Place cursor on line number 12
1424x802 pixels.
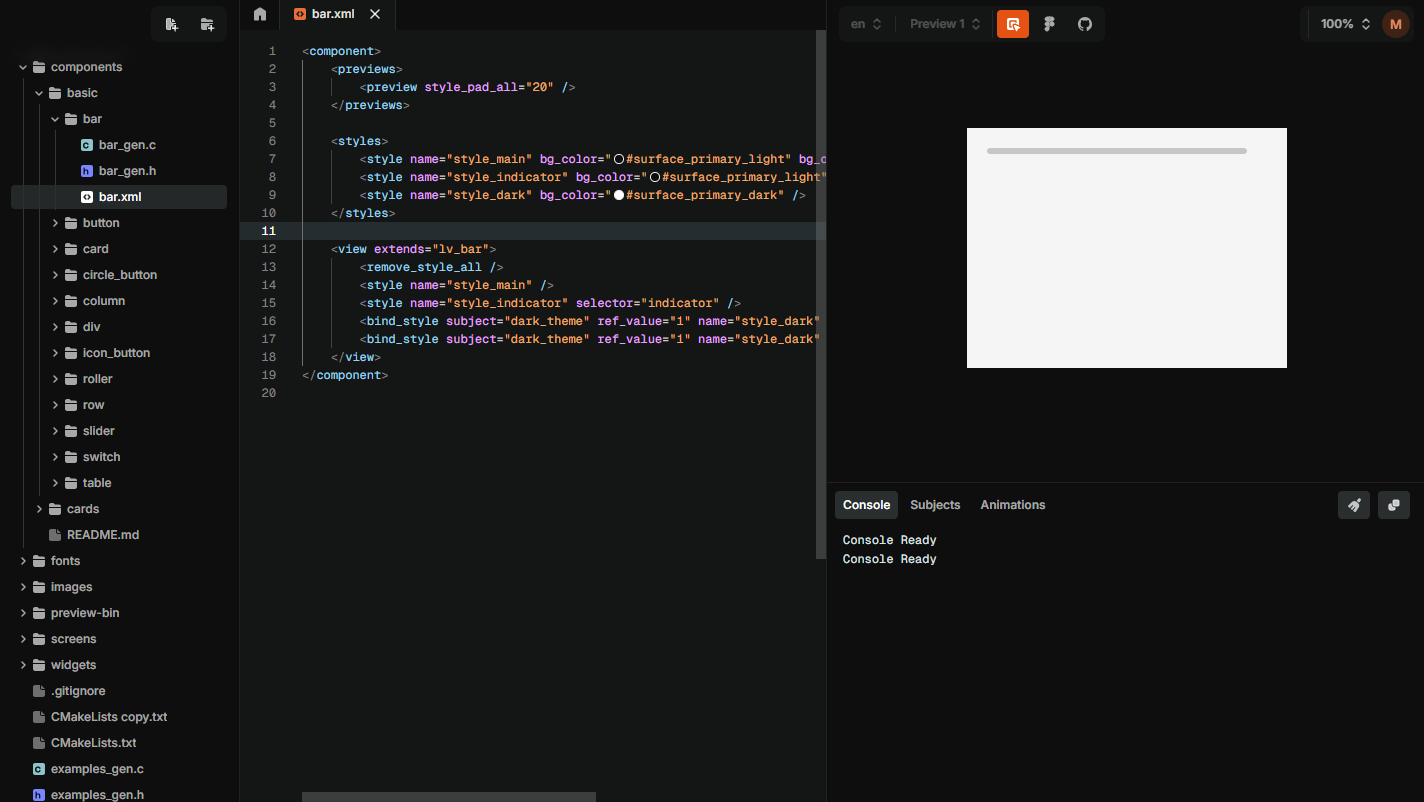click(x=269, y=249)
